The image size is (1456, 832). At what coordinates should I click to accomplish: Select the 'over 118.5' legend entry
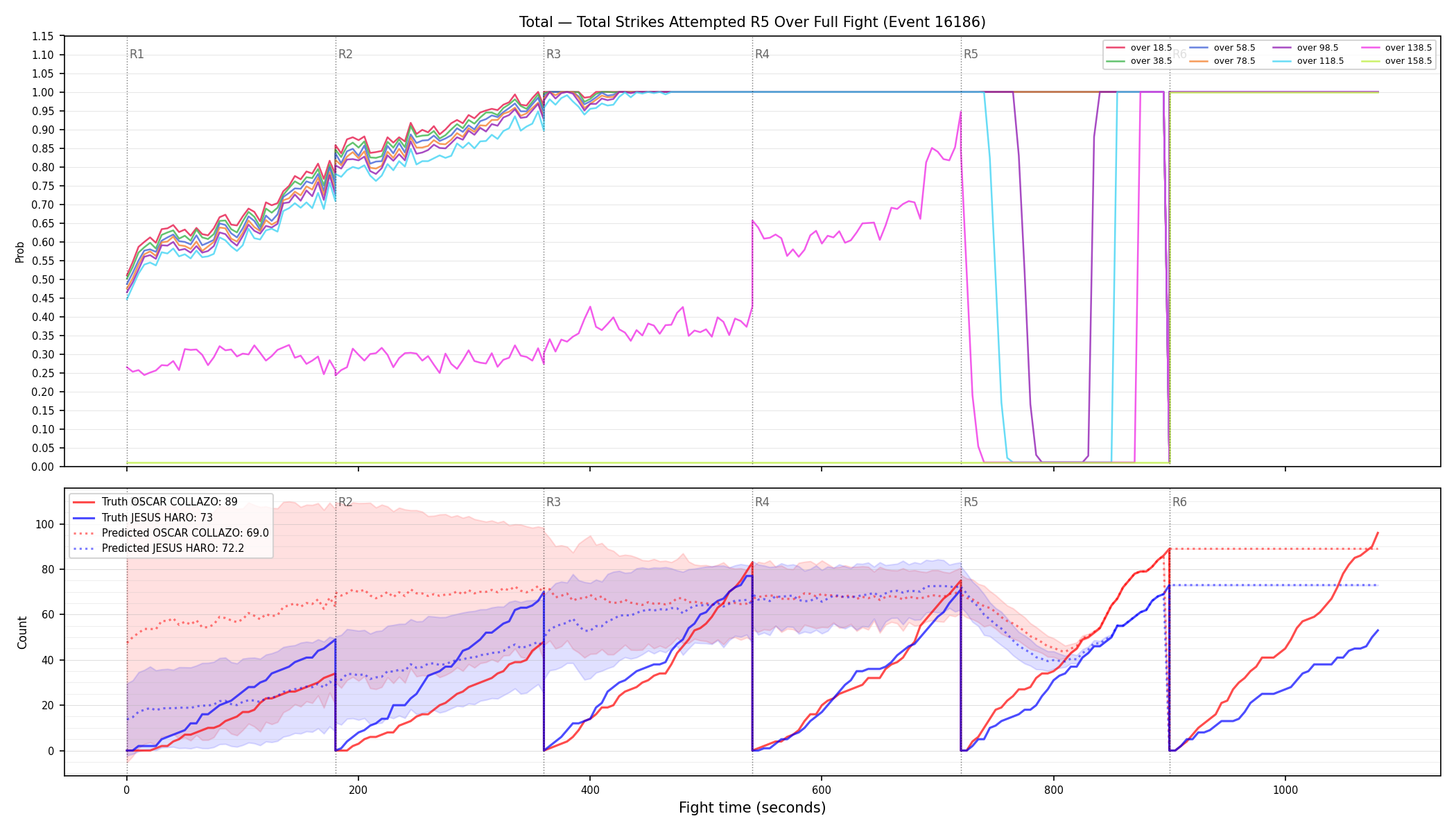pyautogui.click(x=1308, y=61)
